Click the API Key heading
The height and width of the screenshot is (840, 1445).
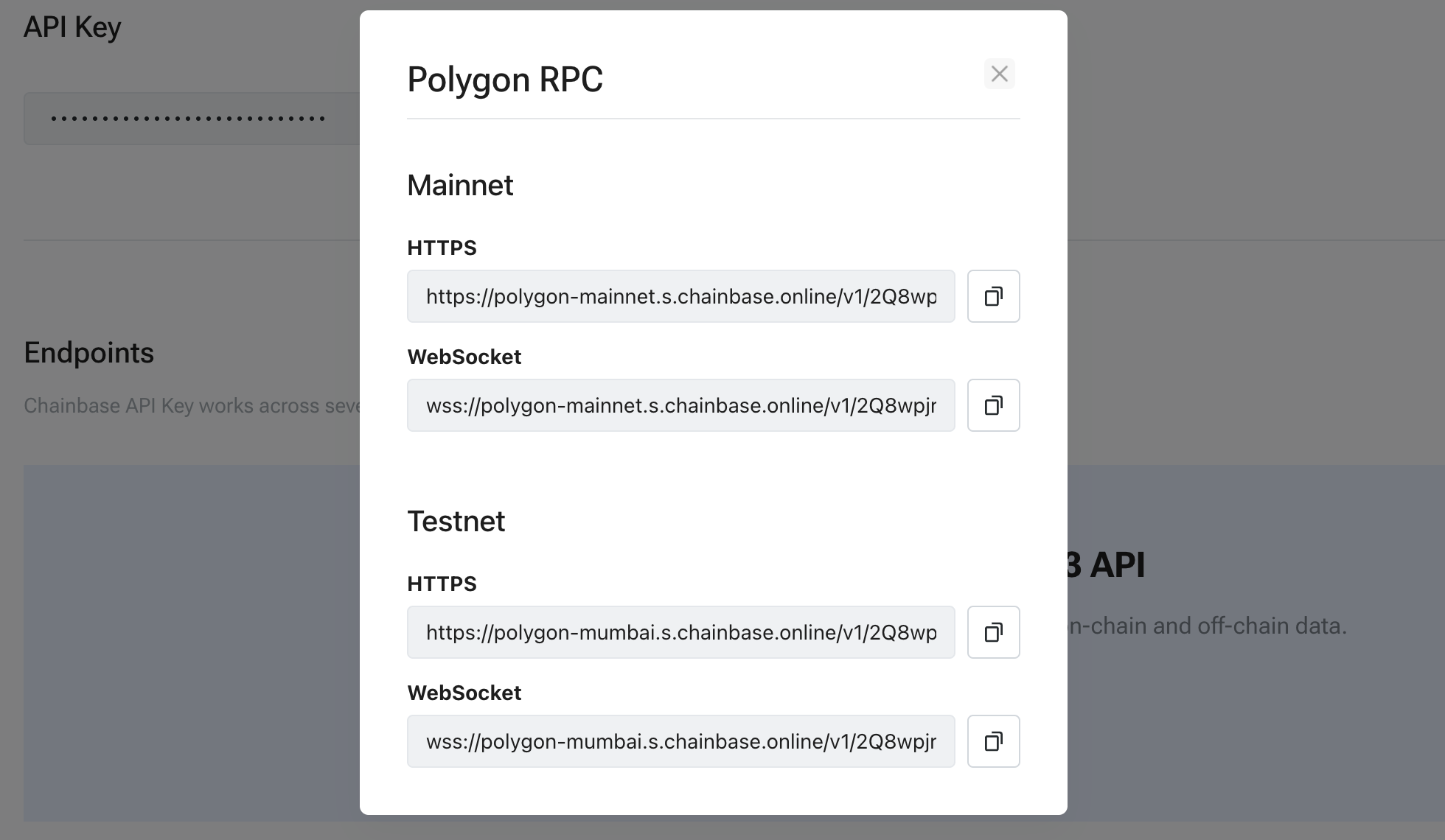pos(72,27)
